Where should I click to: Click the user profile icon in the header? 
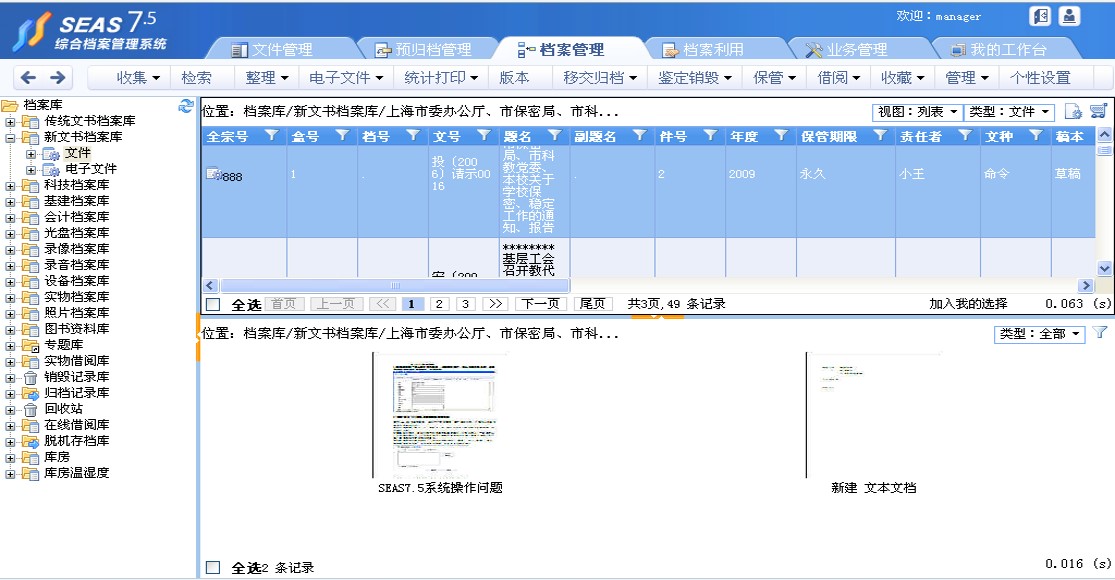point(1069,16)
